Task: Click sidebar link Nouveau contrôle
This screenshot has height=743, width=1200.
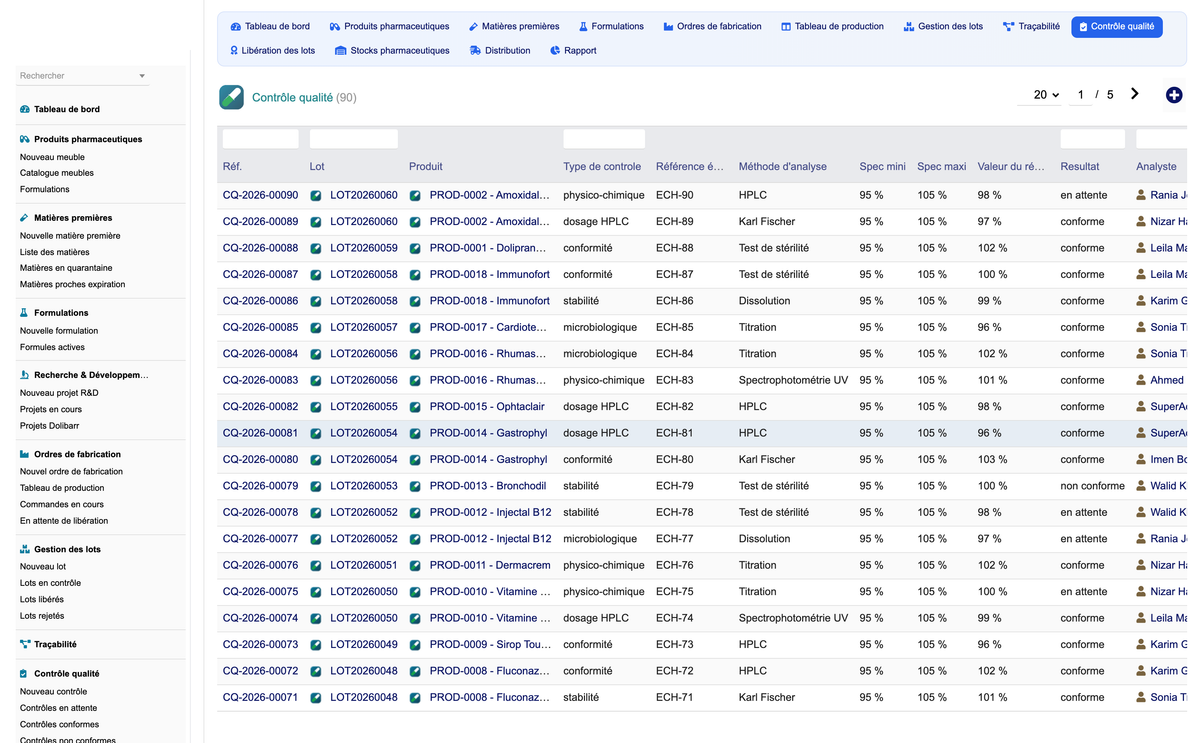Action: coord(53,692)
